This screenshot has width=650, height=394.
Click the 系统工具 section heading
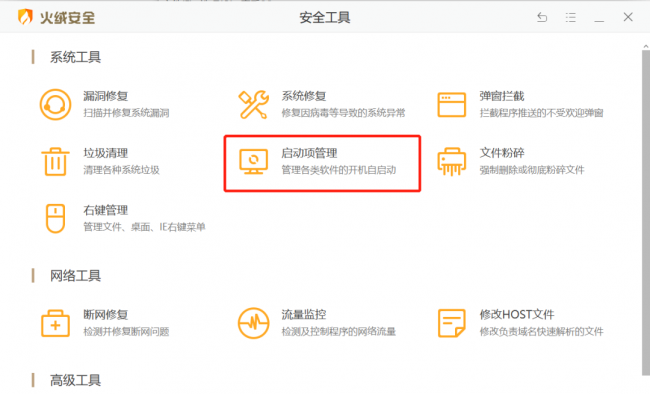[75, 57]
